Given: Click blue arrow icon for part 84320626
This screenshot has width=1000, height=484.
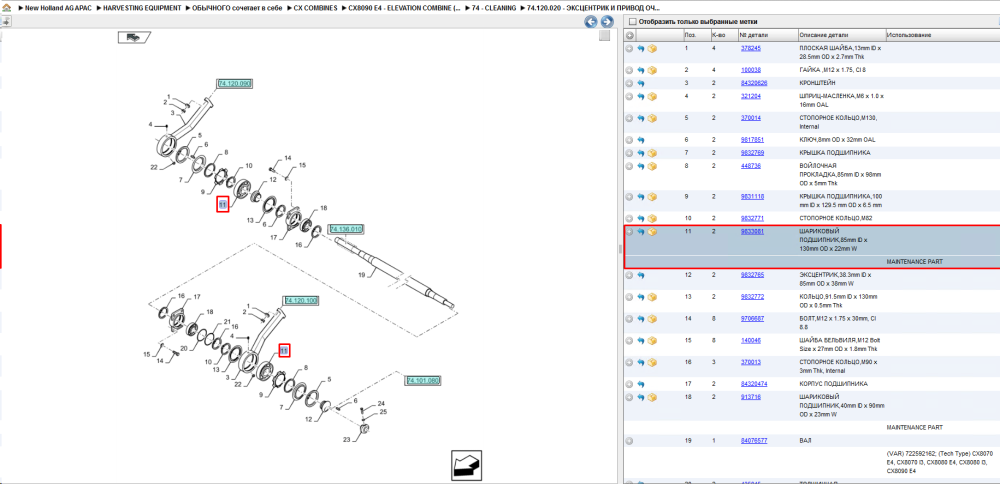Looking at the screenshot, I should click(x=641, y=84).
